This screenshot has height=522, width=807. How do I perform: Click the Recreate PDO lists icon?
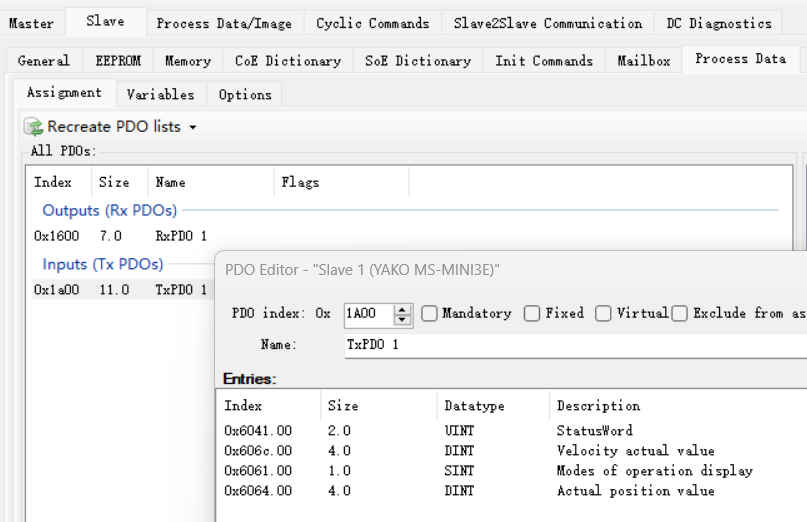[x=33, y=127]
